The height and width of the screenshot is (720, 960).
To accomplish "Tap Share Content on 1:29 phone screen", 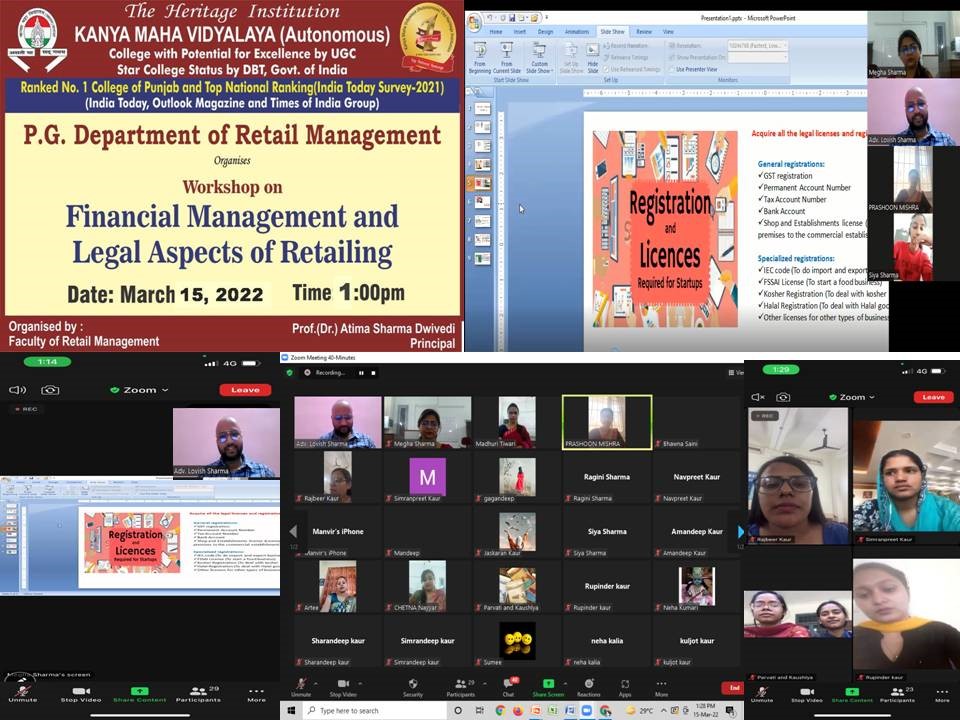I will tap(852, 695).
